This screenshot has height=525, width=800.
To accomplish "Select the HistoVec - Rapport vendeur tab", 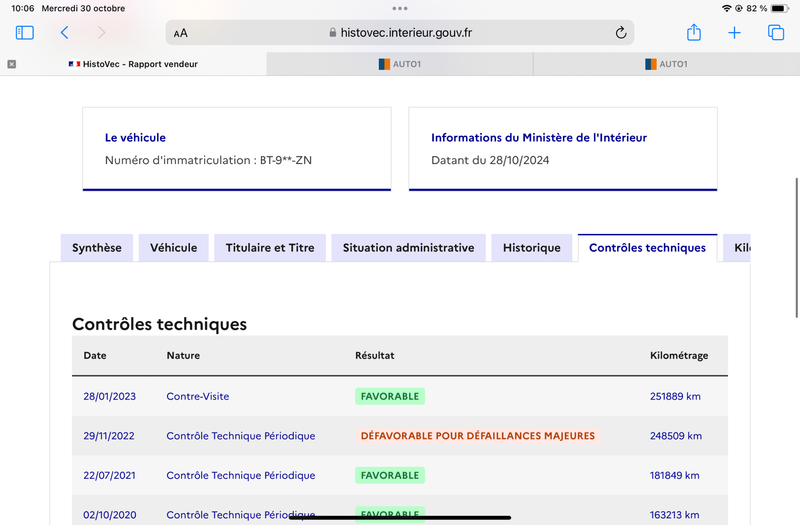I will pos(133,64).
